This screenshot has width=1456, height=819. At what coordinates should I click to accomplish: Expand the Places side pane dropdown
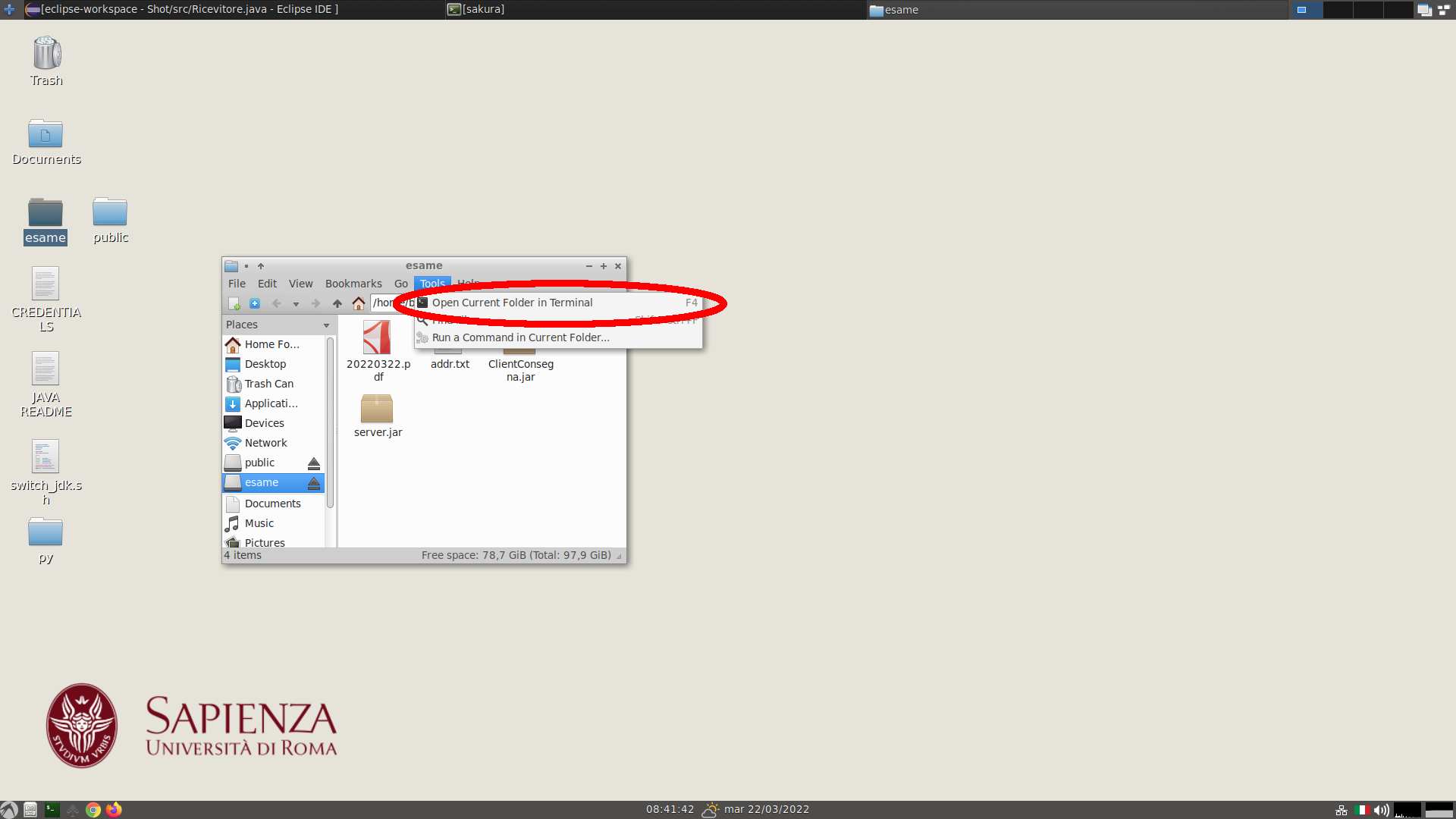tap(327, 325)
